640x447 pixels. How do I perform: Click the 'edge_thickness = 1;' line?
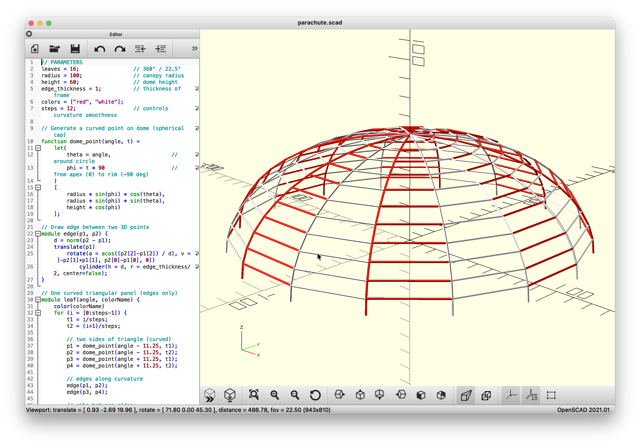71,88
